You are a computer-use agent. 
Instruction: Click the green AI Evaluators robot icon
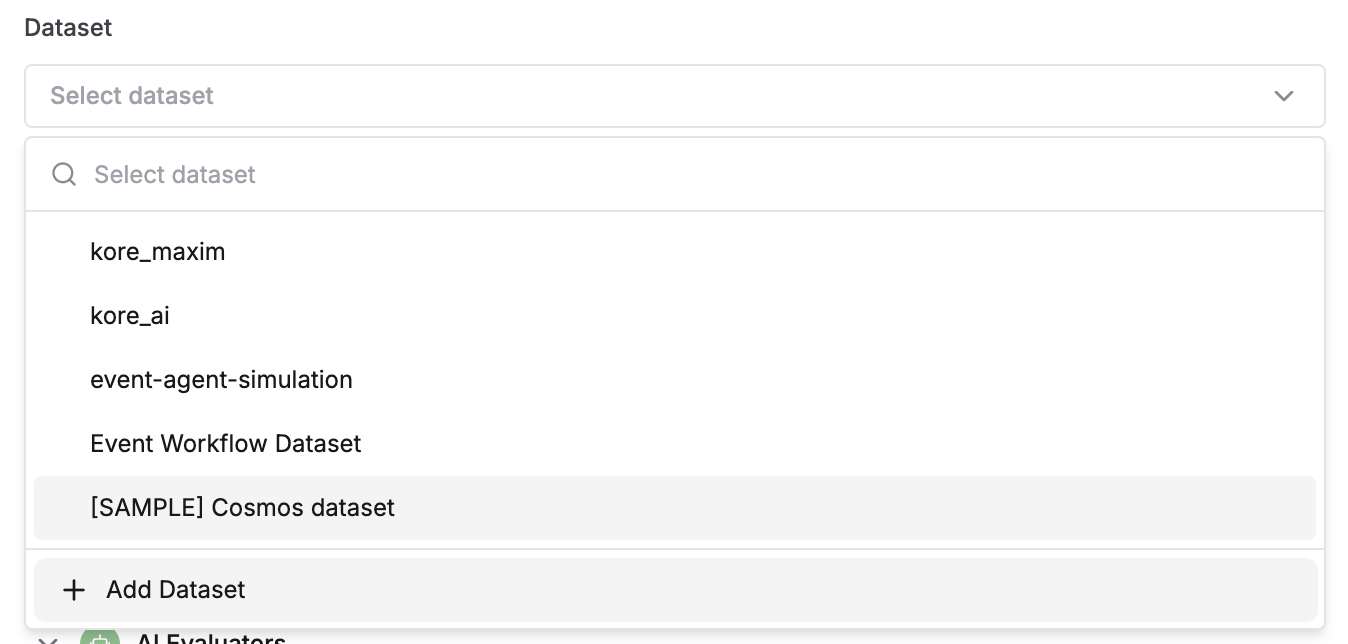pos(99,637)
